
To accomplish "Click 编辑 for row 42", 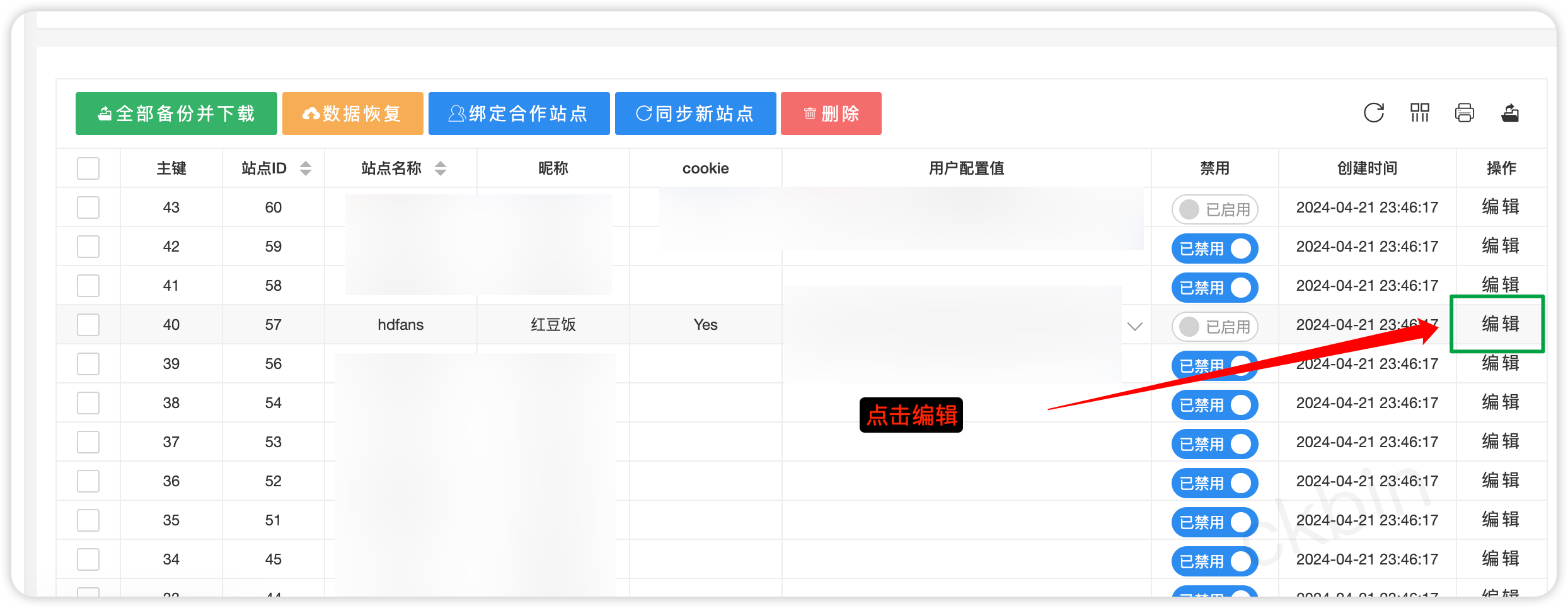I will tap(1501, 246).
